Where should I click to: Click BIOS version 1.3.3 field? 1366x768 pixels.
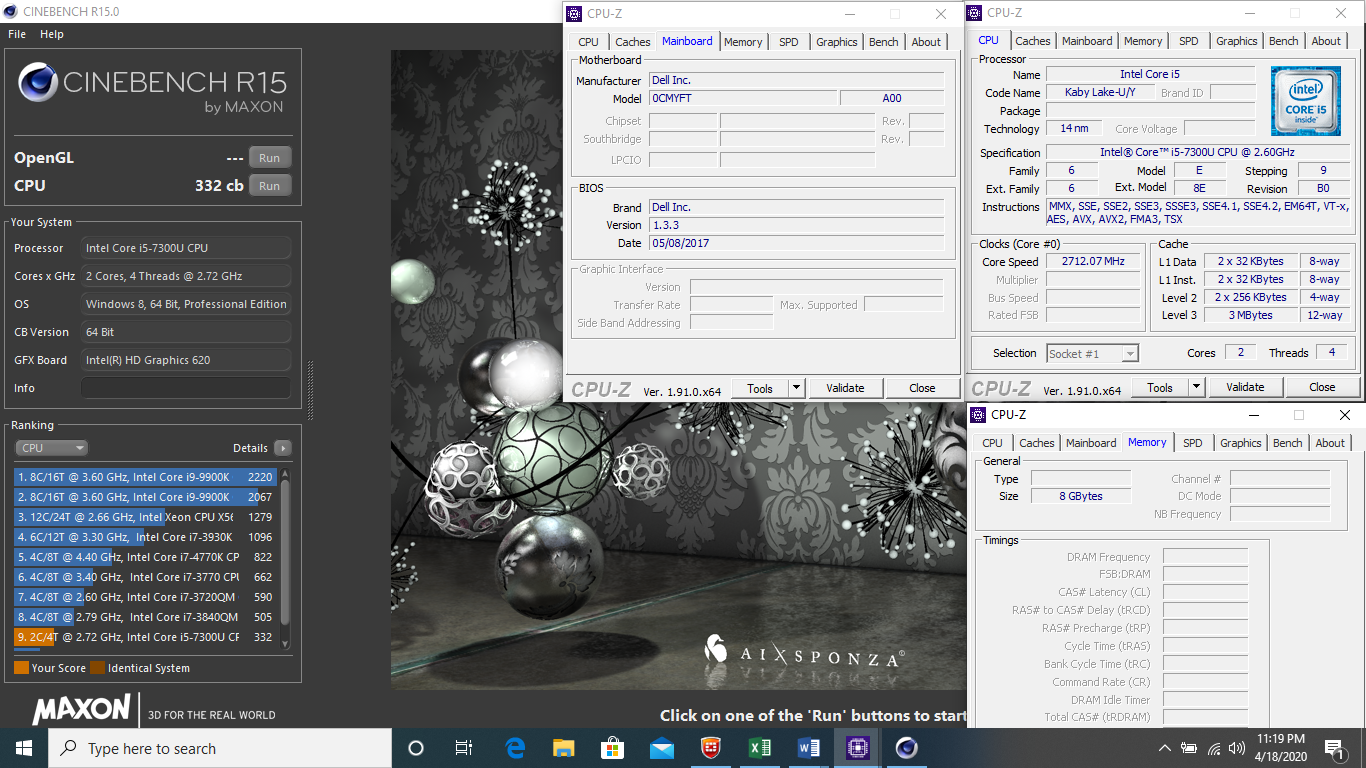click(x=796, y=225)
